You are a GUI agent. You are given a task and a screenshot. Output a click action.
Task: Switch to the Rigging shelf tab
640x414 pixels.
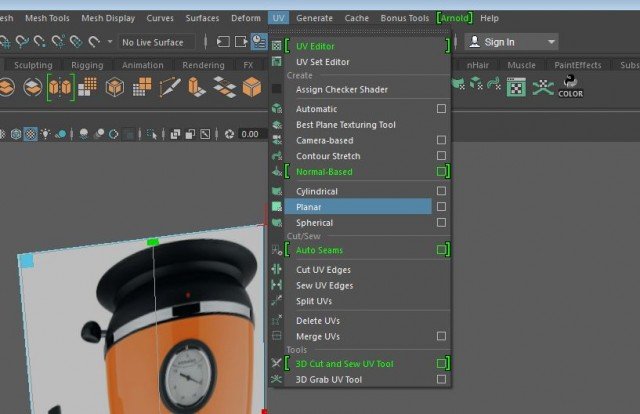(x=87, y=65)
